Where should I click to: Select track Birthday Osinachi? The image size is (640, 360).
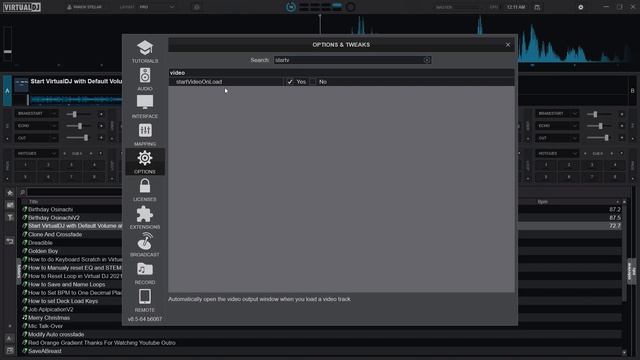tap(51, 209)
